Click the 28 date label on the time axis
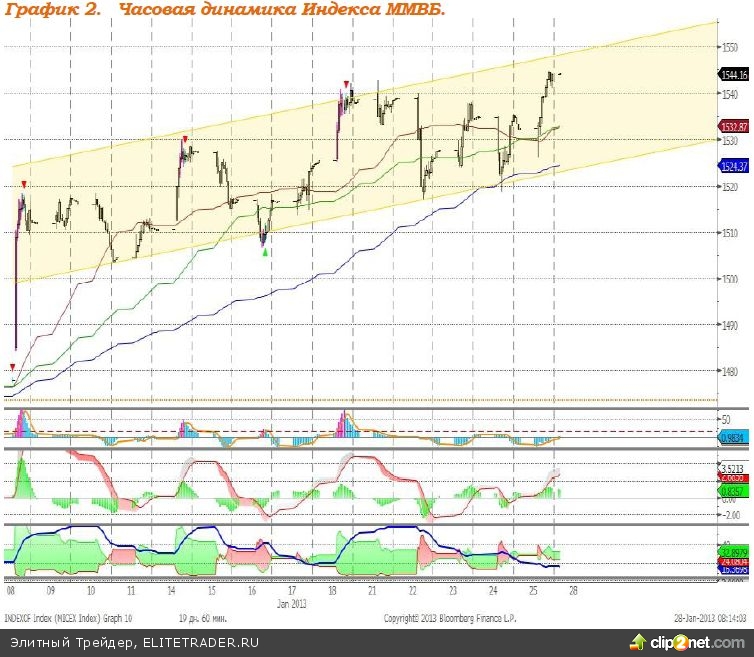754x657 pixels. tap(574, 591)
